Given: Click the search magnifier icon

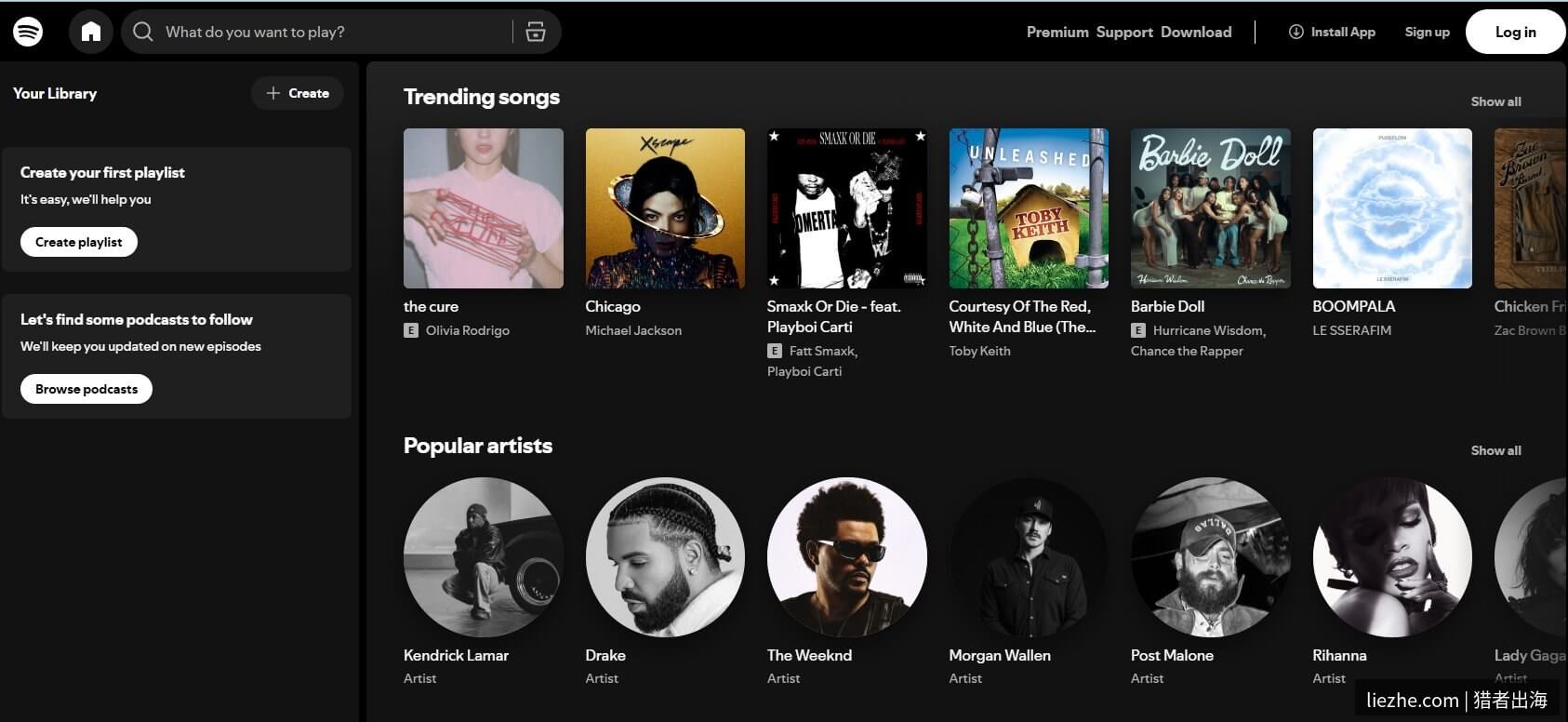Looking at the screenshot, I should (142, 32).
